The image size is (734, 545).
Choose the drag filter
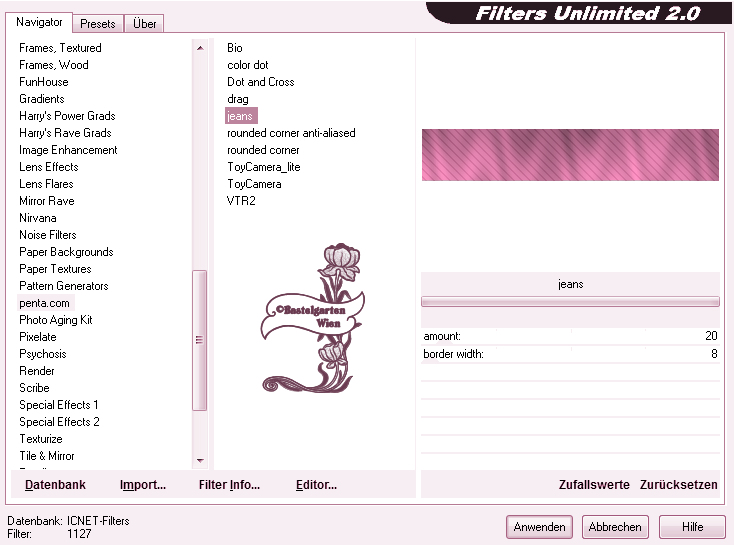[238, 99]
